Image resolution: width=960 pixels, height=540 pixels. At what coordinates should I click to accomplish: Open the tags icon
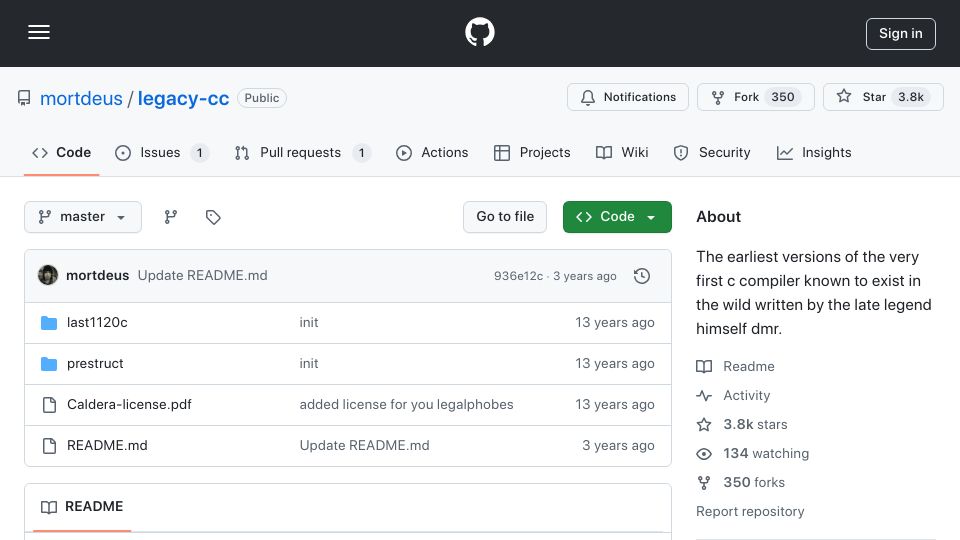coord(213,217)
